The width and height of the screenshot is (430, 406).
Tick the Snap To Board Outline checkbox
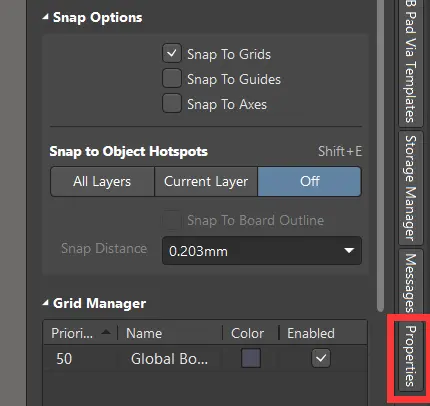(172, 220)
